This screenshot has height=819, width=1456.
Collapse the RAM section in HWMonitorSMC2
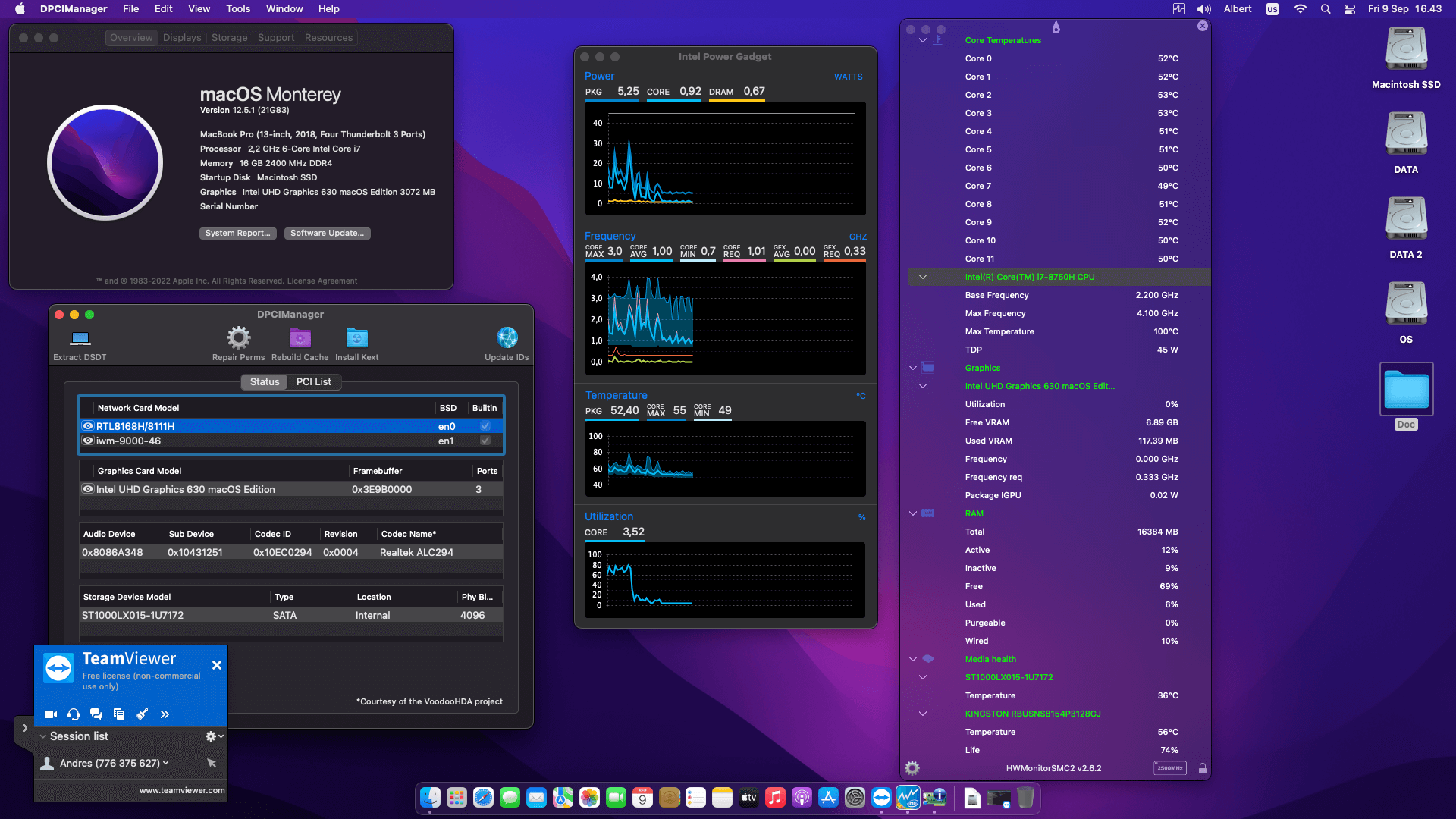(x=913, y=513)
